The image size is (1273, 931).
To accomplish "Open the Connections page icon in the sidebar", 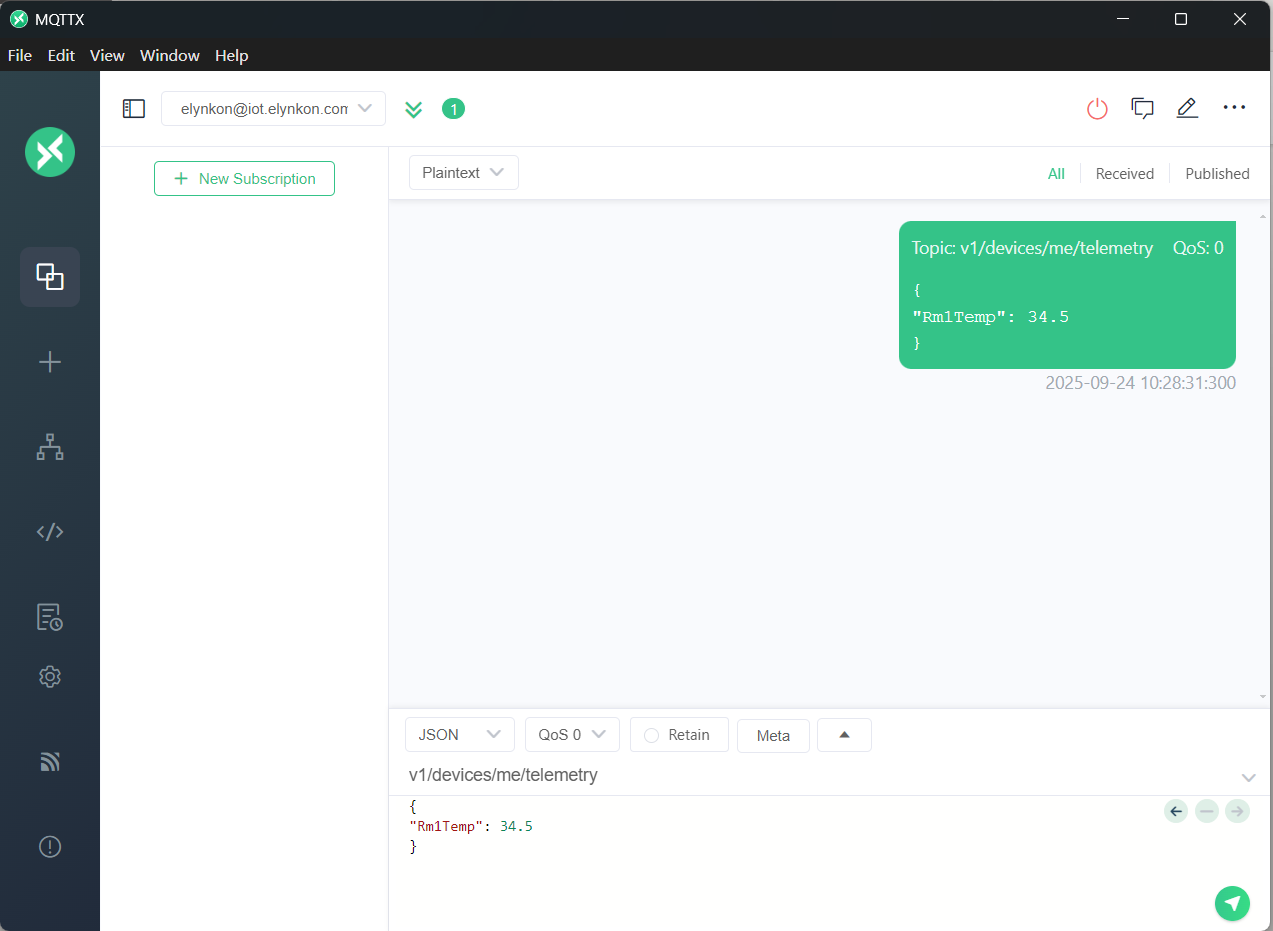I will [x=50, y=276].
